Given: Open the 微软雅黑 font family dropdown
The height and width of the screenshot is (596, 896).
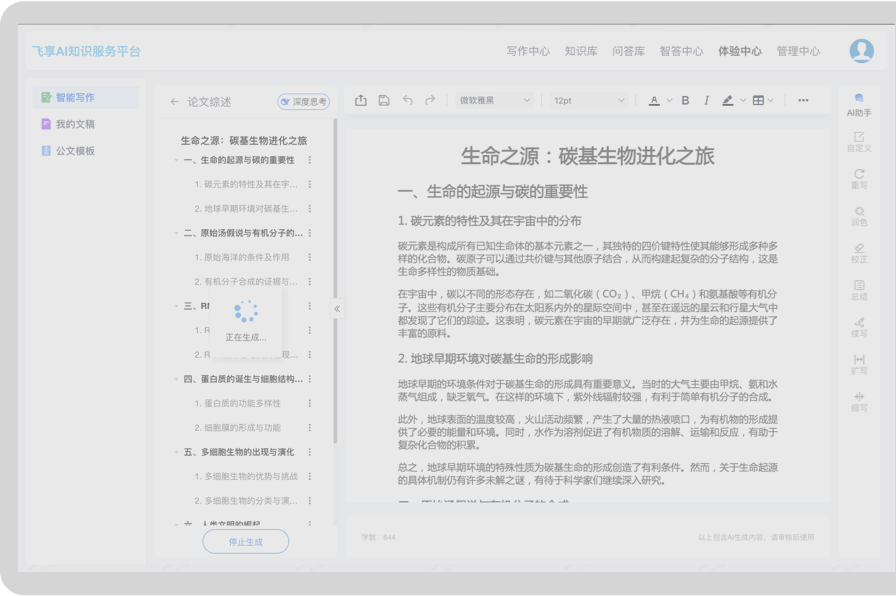Looking at the screenshot, I should pyautogui.click(x=494, y=101).
